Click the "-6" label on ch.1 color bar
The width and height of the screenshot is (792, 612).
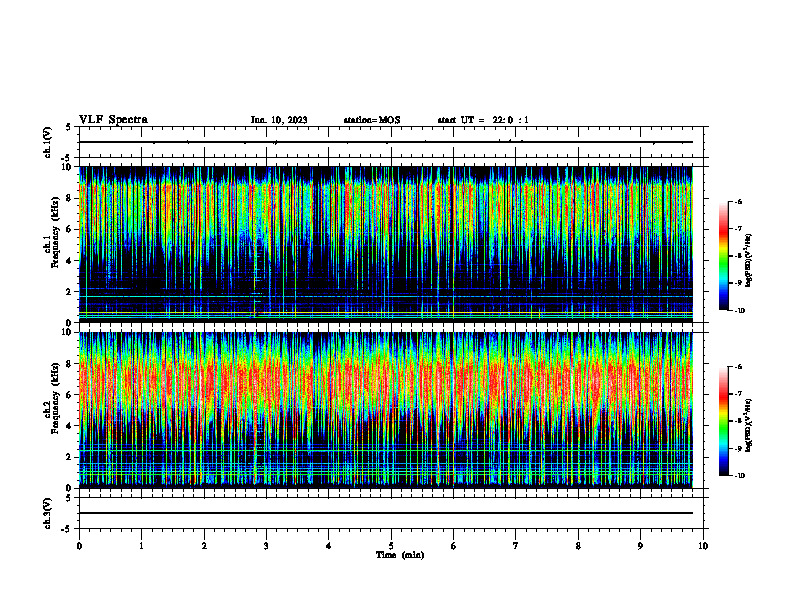coord(738,202)
